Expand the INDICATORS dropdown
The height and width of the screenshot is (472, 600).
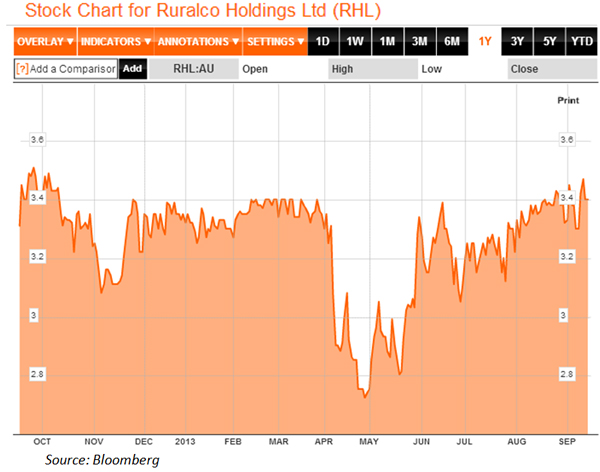(x=115, y=42)
